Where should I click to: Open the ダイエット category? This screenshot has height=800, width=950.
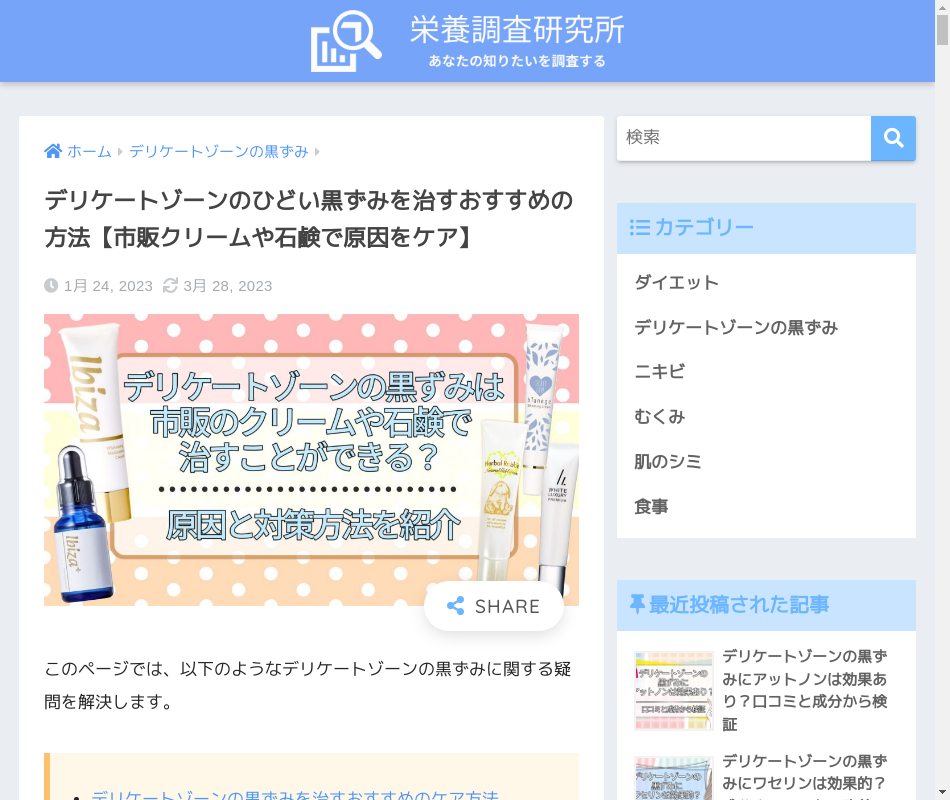tap(676, 283)
